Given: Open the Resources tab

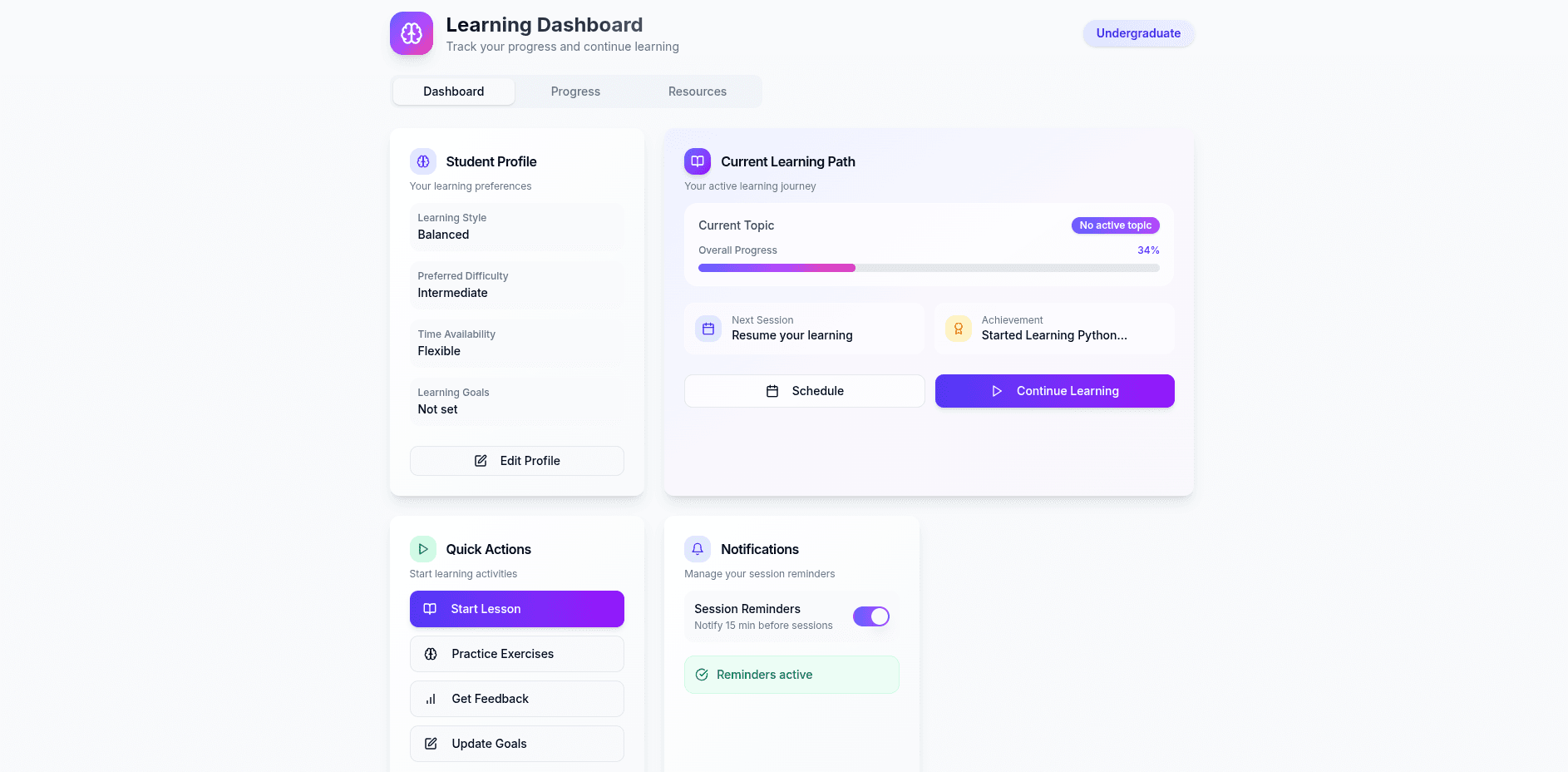Looking at the screenshot, I should 698,92.
